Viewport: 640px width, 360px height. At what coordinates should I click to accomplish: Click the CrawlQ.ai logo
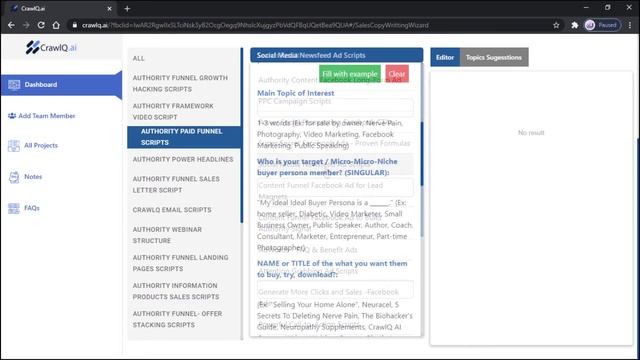(x=51, y=47)
